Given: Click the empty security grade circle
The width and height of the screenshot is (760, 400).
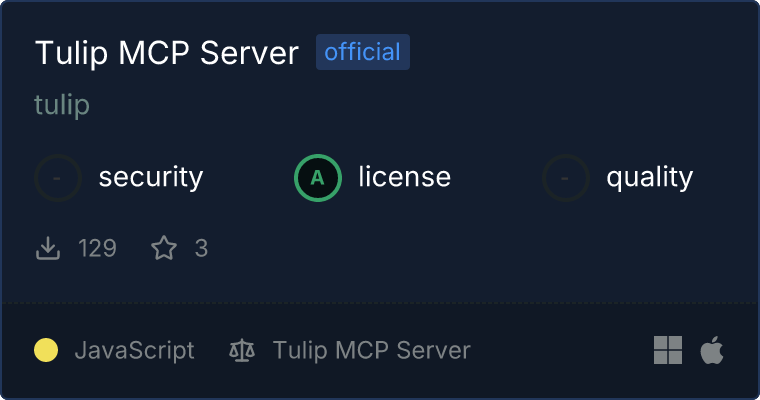Looking at the screenshot, I should (x=58, y=178).
